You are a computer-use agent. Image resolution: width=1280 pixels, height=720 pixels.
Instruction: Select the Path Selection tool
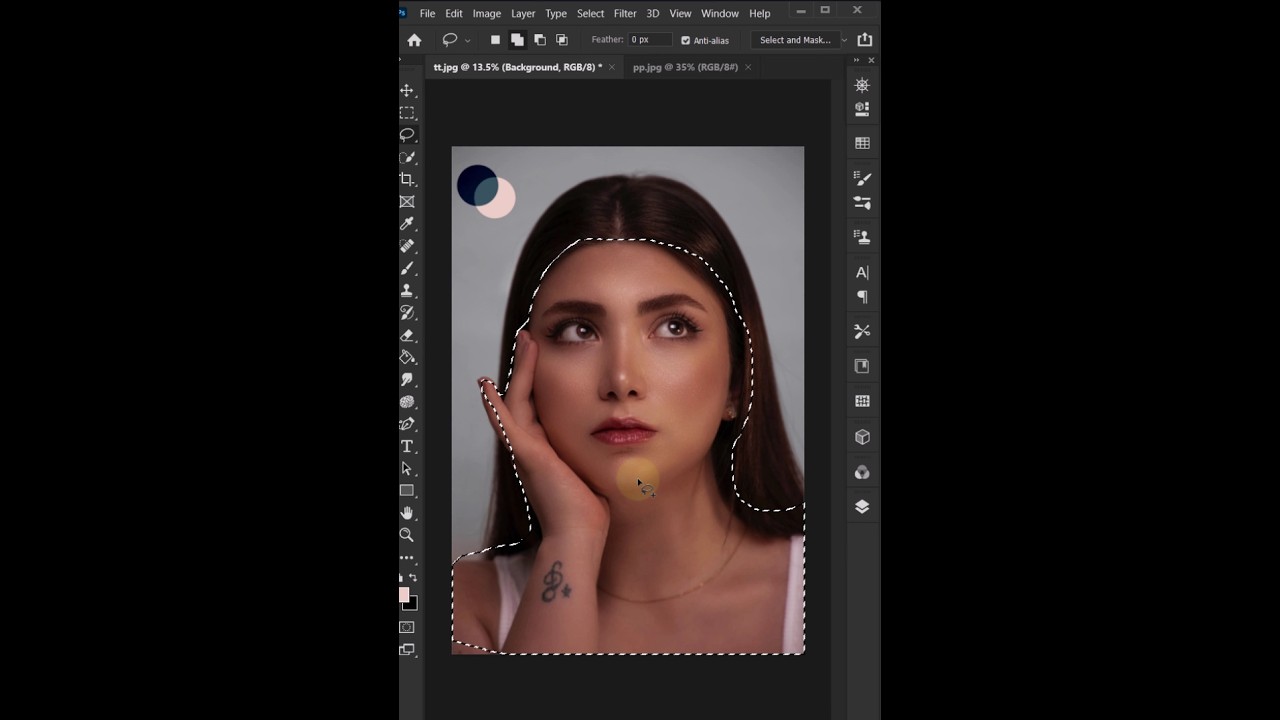[x=407, y=468]
